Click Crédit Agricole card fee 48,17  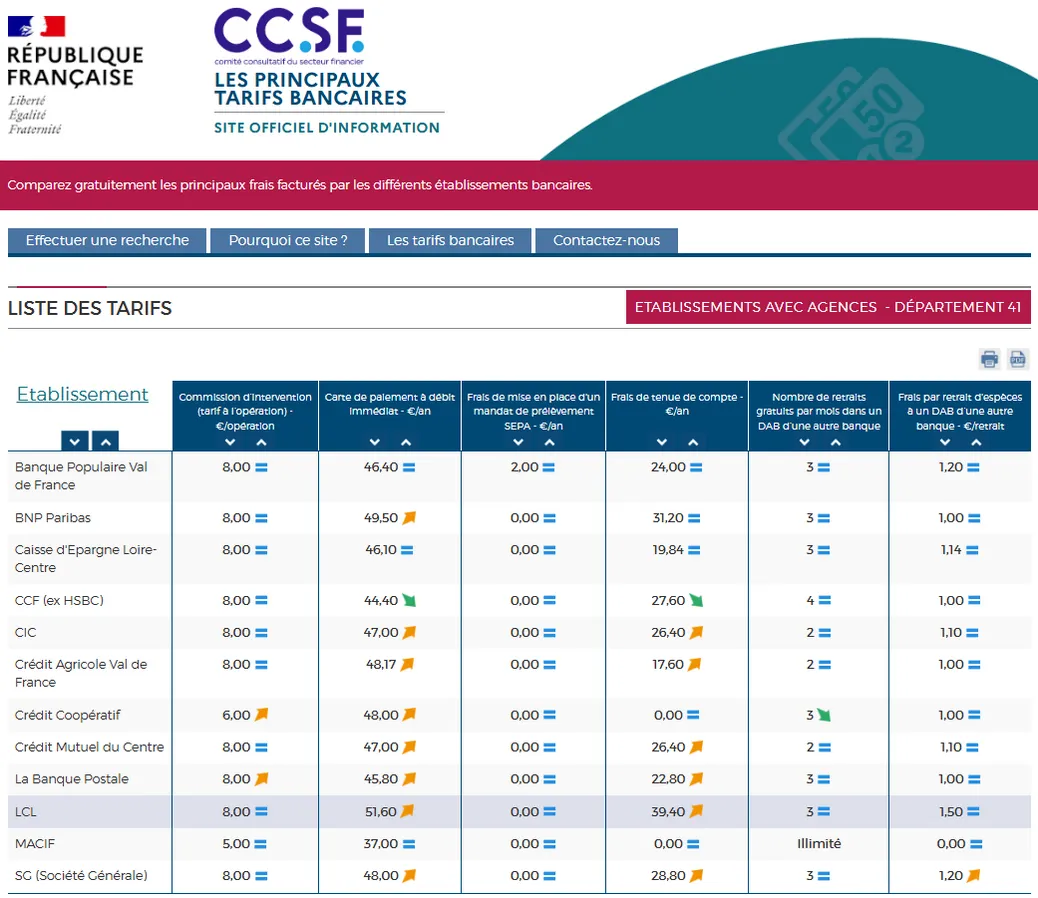coord(381,664)
